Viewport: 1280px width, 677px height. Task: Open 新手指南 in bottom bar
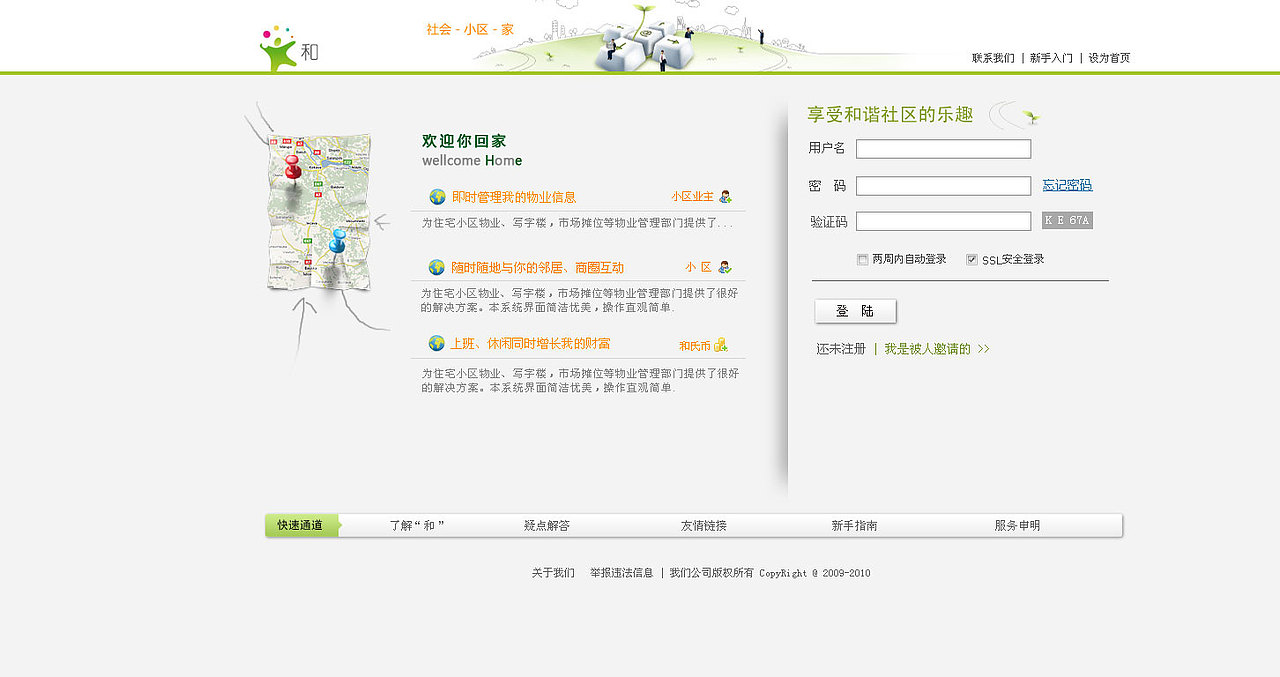854,525
